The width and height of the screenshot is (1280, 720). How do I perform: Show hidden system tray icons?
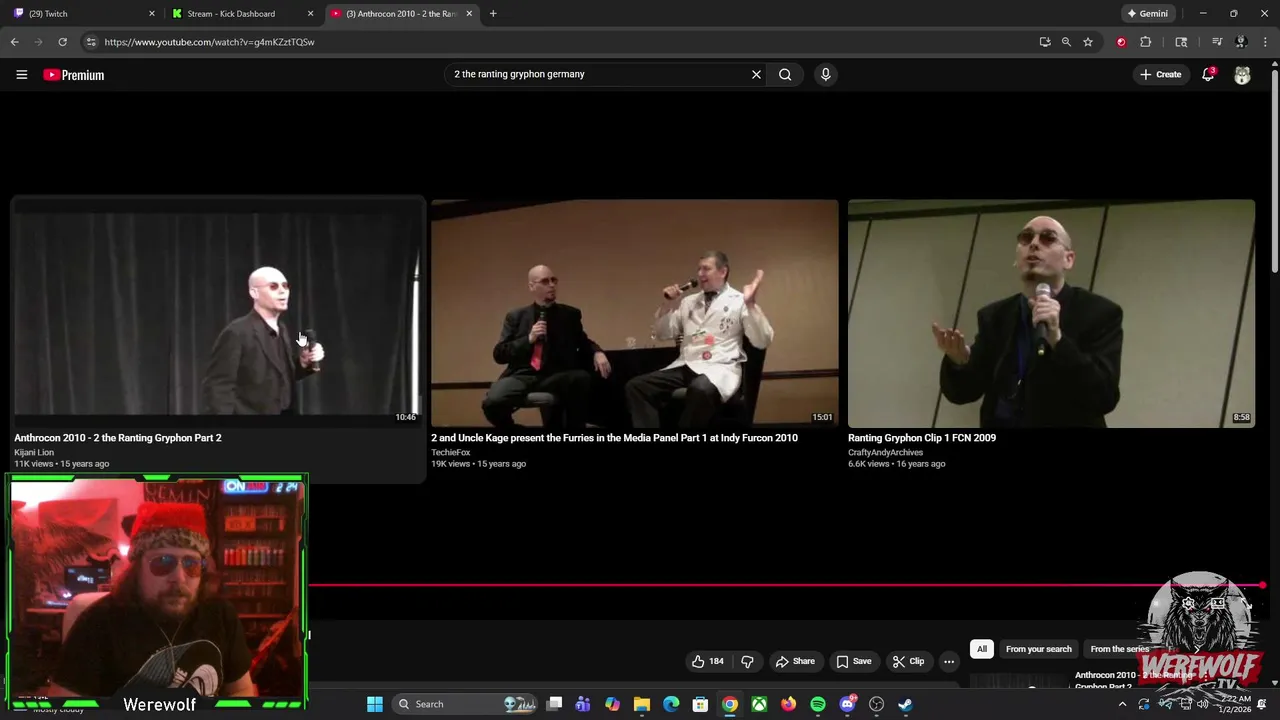1122,704
